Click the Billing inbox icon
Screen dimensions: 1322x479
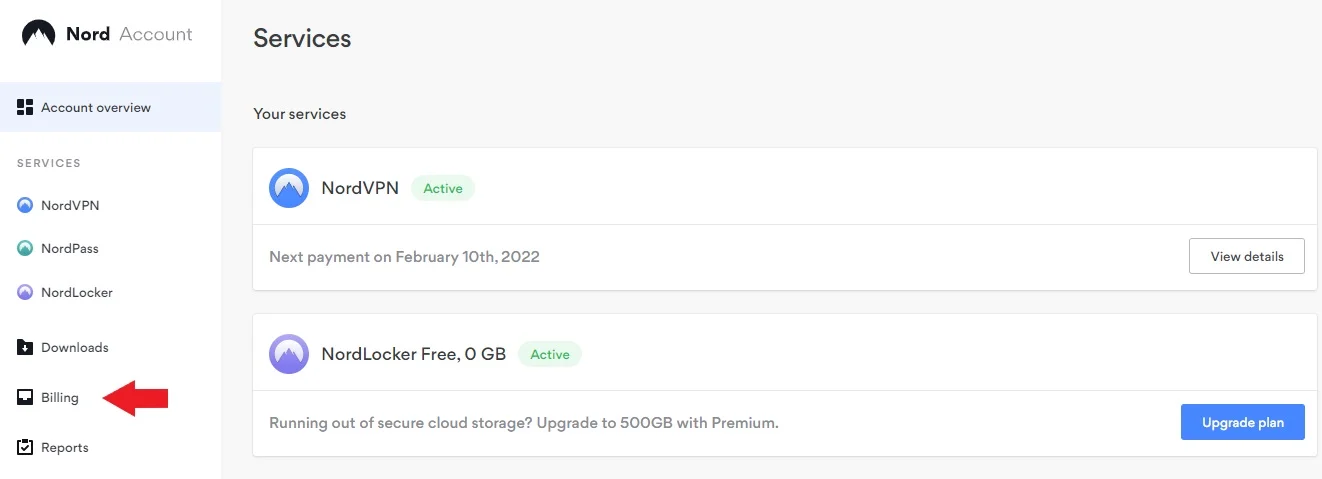pyautogui.click(x=25, y=398)
